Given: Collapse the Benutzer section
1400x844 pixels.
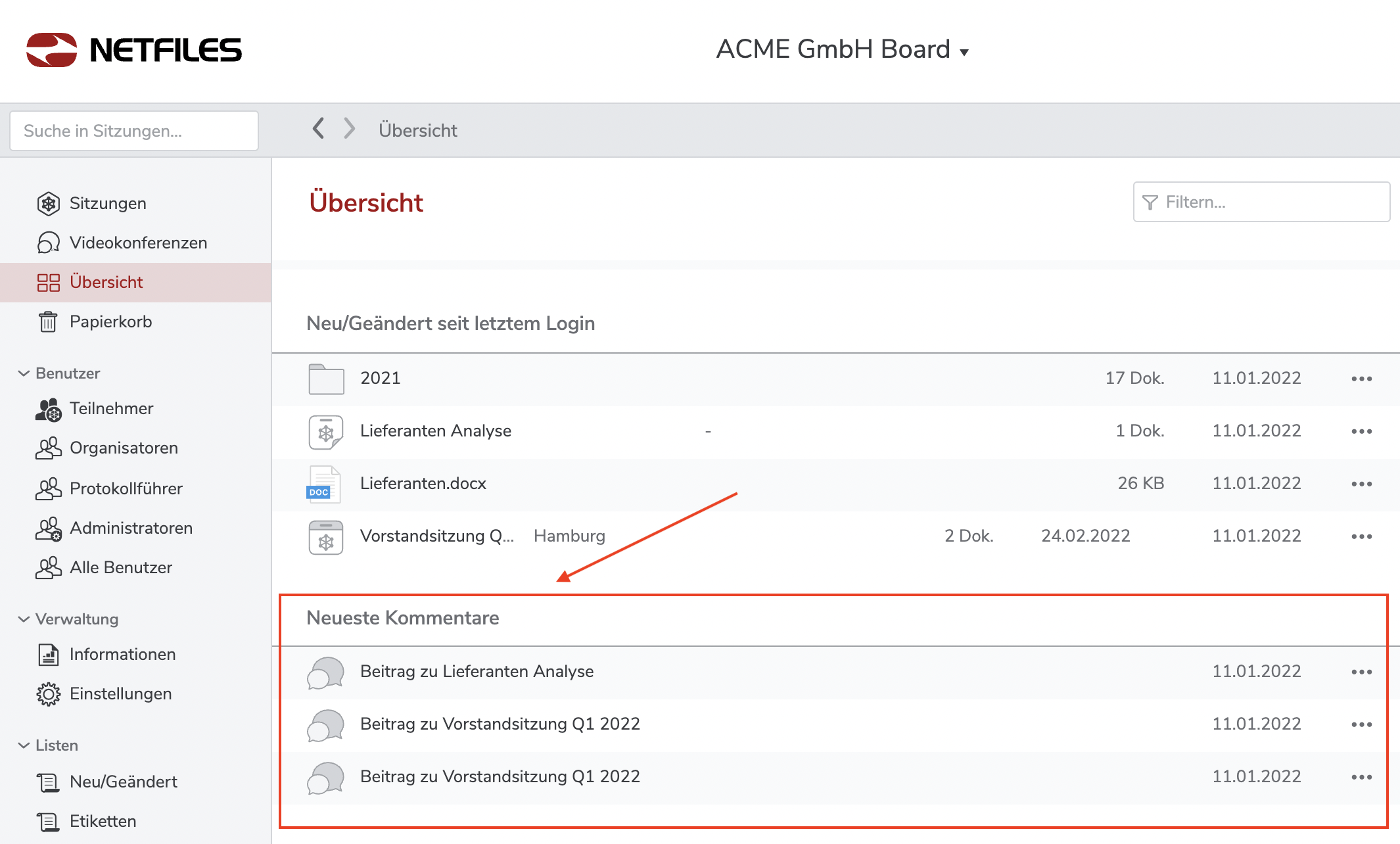Looking at the screenshot, I should [24, 373].
